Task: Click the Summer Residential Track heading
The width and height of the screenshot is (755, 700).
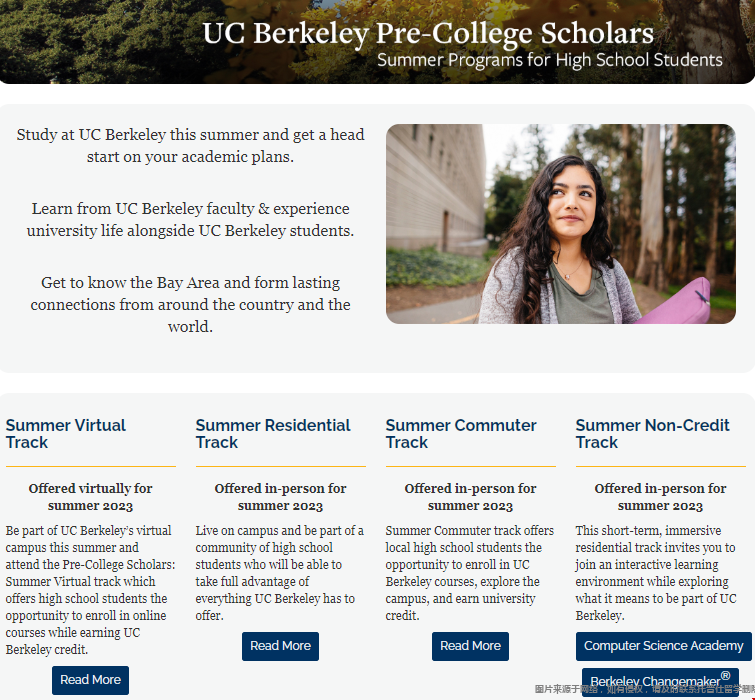Action: (273, 434)
